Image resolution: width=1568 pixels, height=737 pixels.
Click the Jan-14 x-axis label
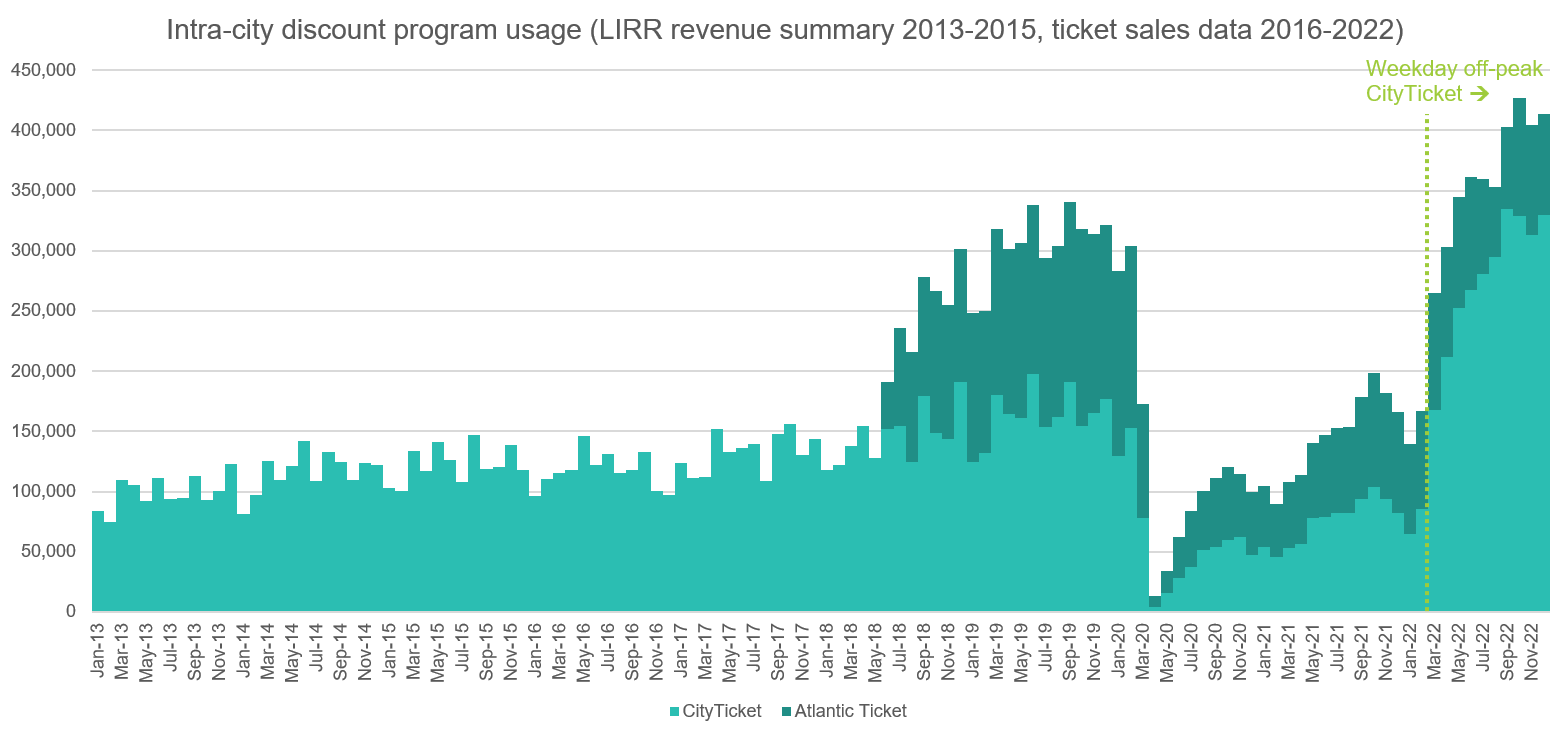point(244,651)
